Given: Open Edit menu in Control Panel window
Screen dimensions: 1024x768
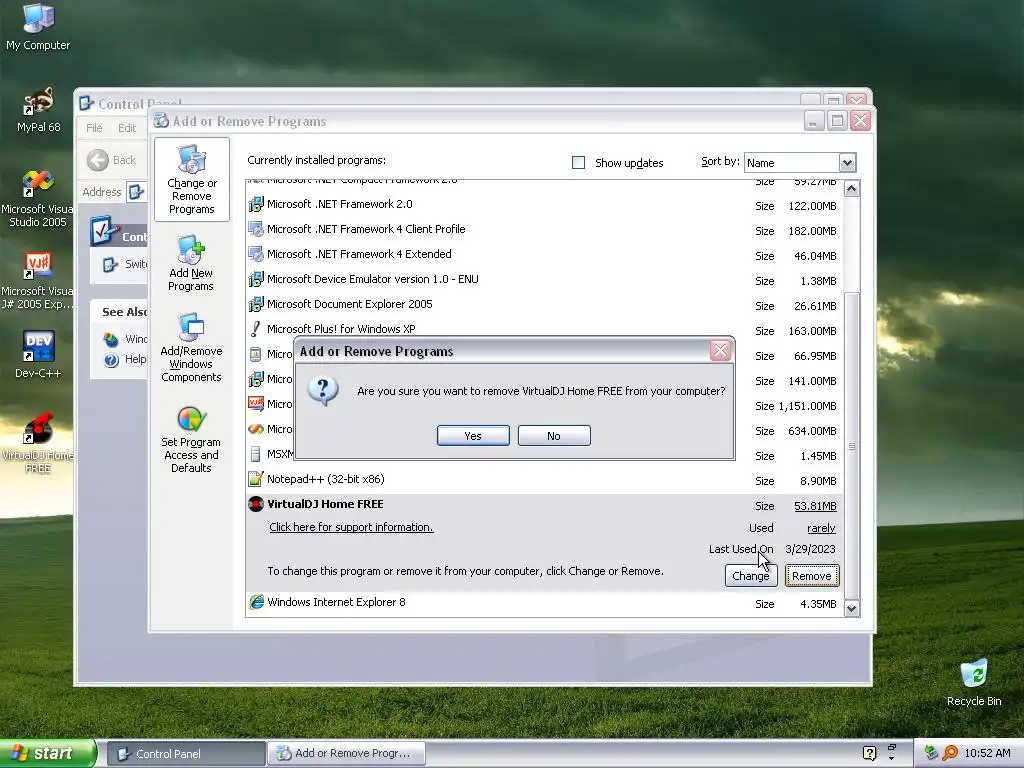Looking at the screenshot, I should click(x=127, y=128).
